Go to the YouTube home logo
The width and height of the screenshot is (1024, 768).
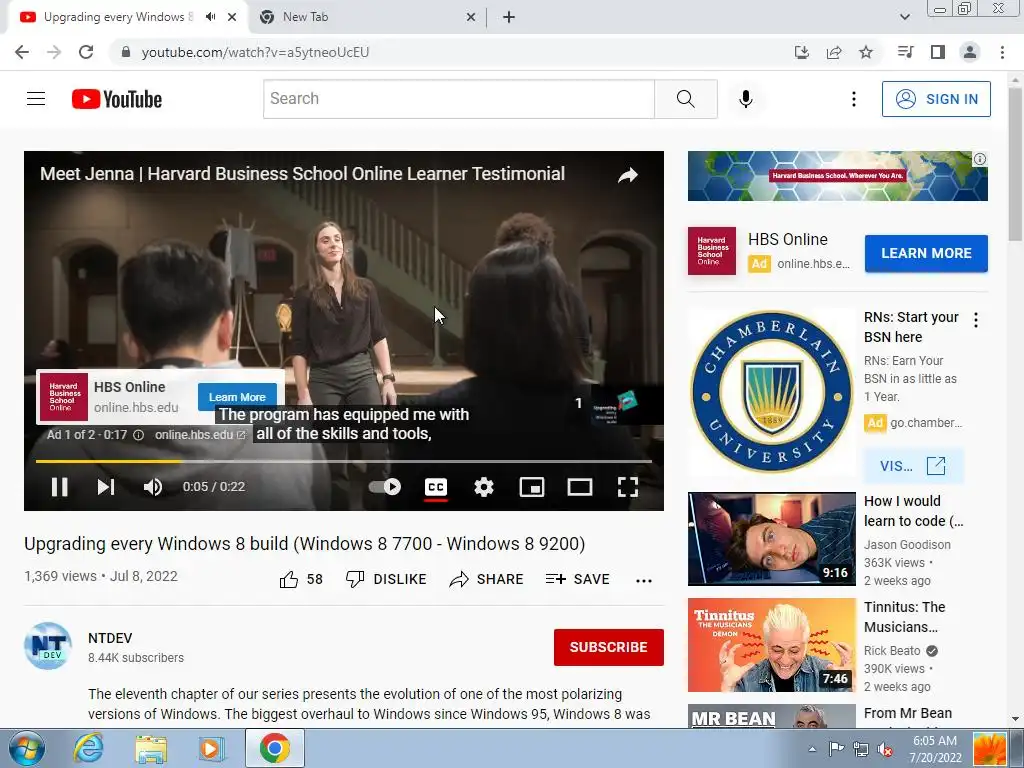click(x=117, y=99)
